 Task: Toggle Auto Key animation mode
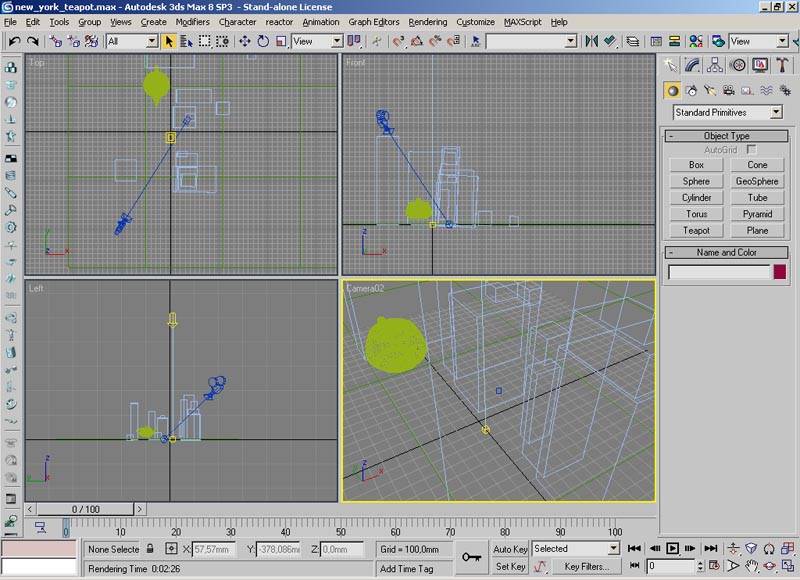pos(510,549)
